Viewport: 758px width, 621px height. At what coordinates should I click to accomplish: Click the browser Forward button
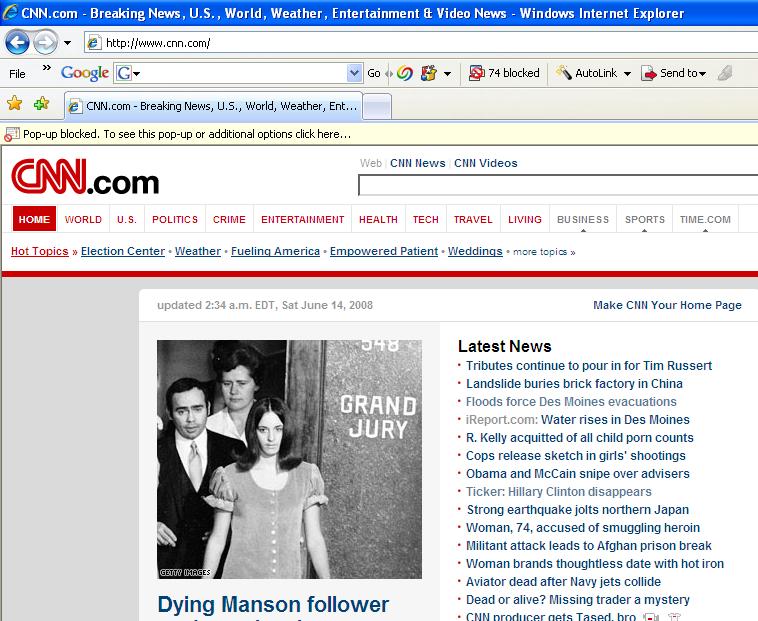tap(45, 43)
